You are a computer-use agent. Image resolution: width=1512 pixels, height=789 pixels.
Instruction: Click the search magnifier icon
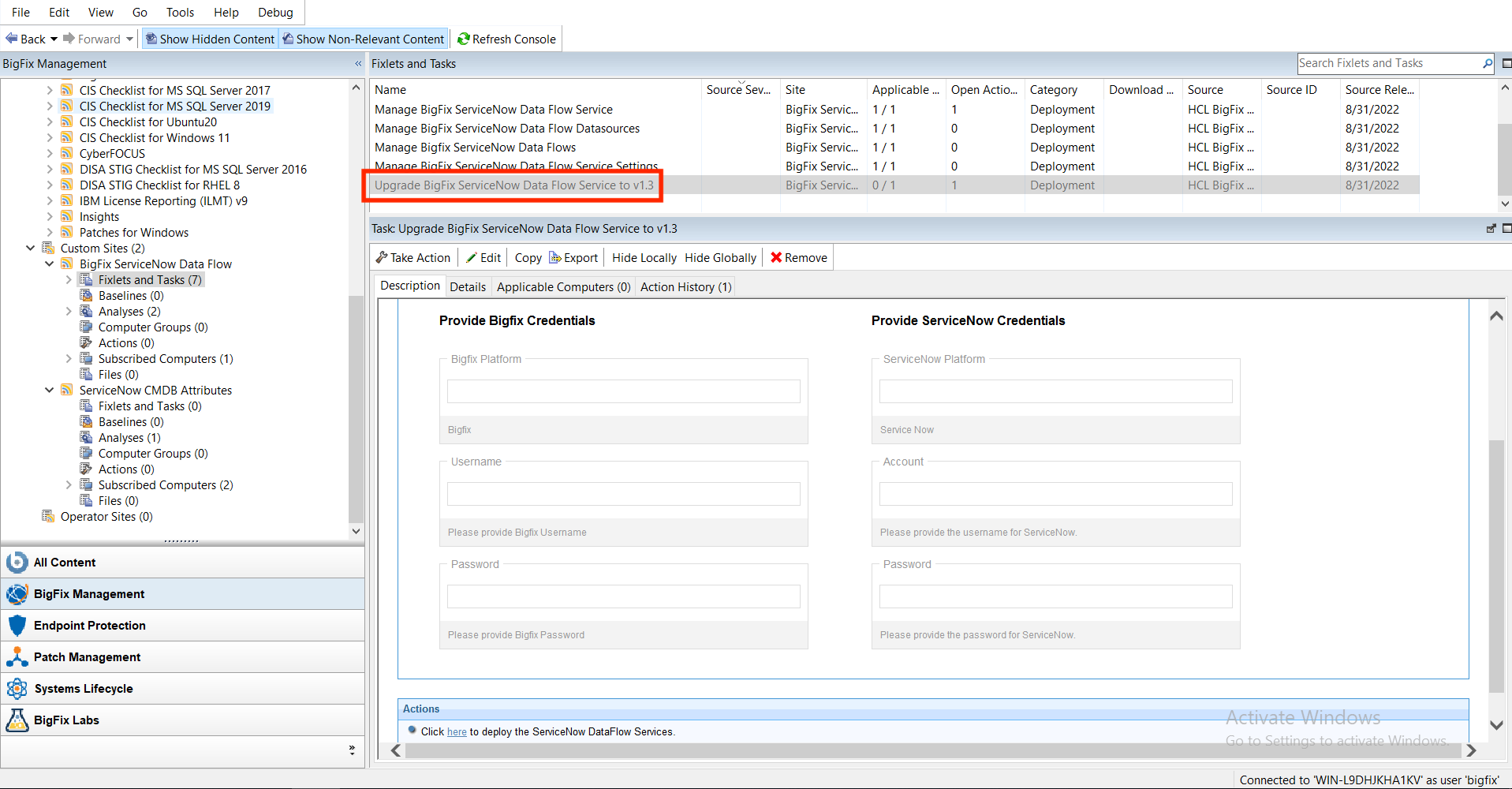click(1488, 63)
